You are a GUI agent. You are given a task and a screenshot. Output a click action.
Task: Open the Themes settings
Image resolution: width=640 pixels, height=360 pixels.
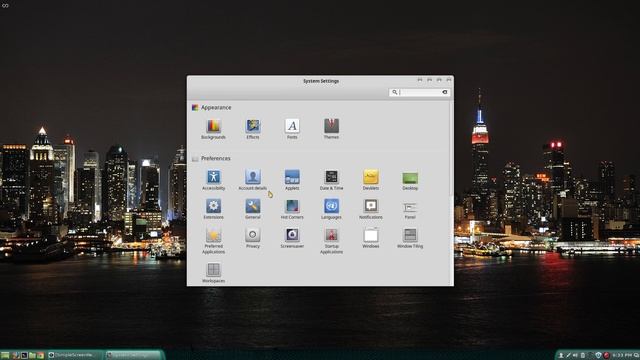331,129
